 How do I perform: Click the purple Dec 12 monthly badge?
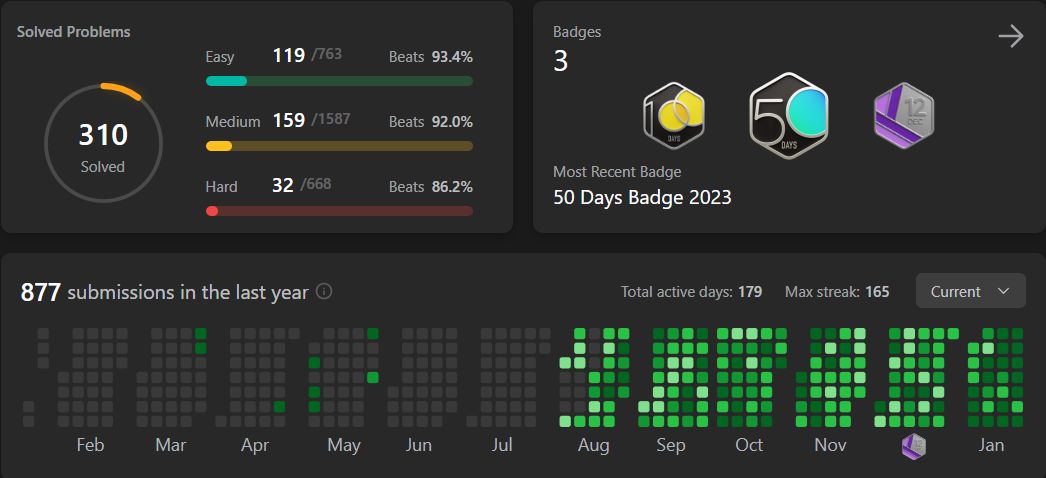(904, 115)
